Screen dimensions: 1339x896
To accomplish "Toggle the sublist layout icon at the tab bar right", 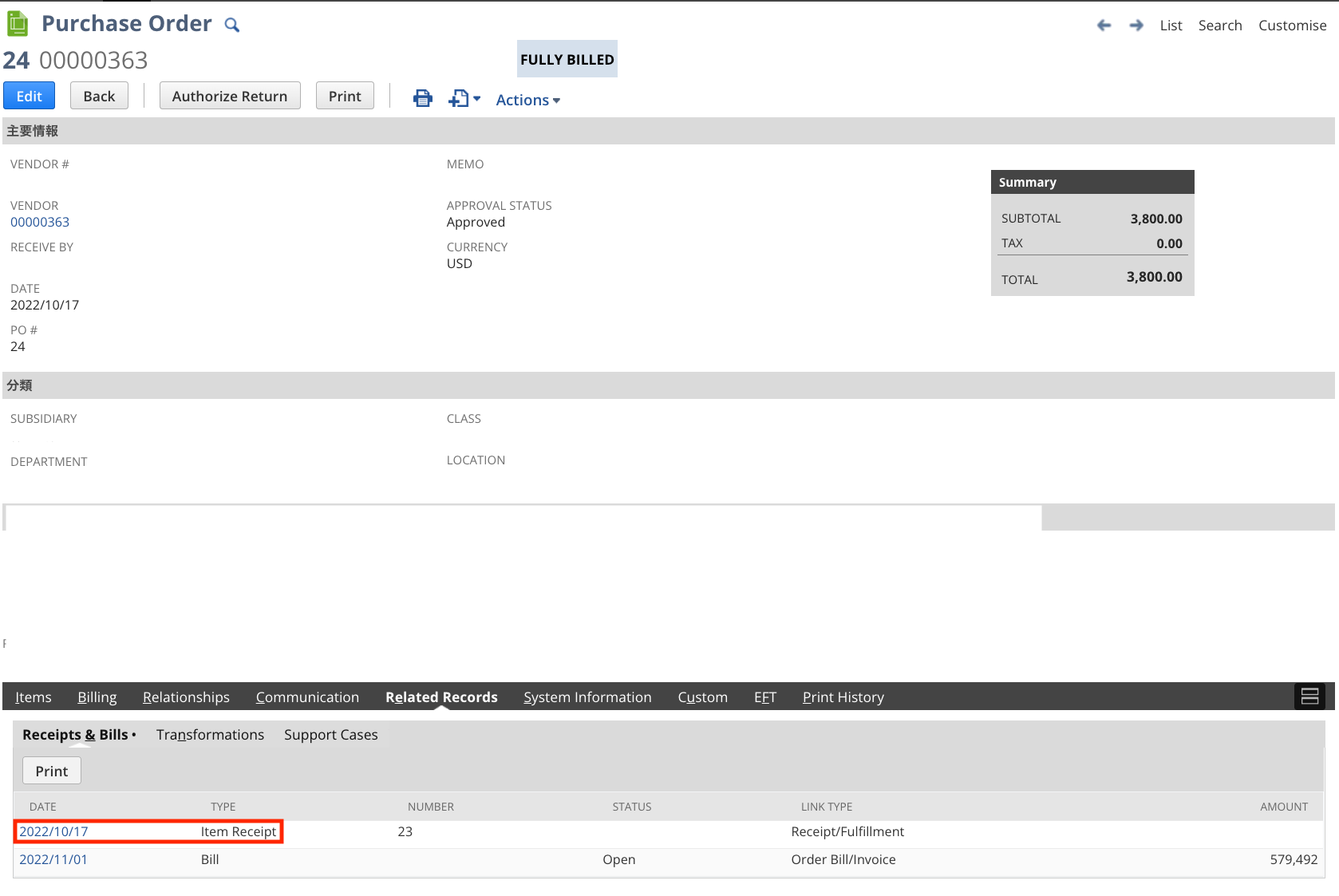I will [1309, 696].
